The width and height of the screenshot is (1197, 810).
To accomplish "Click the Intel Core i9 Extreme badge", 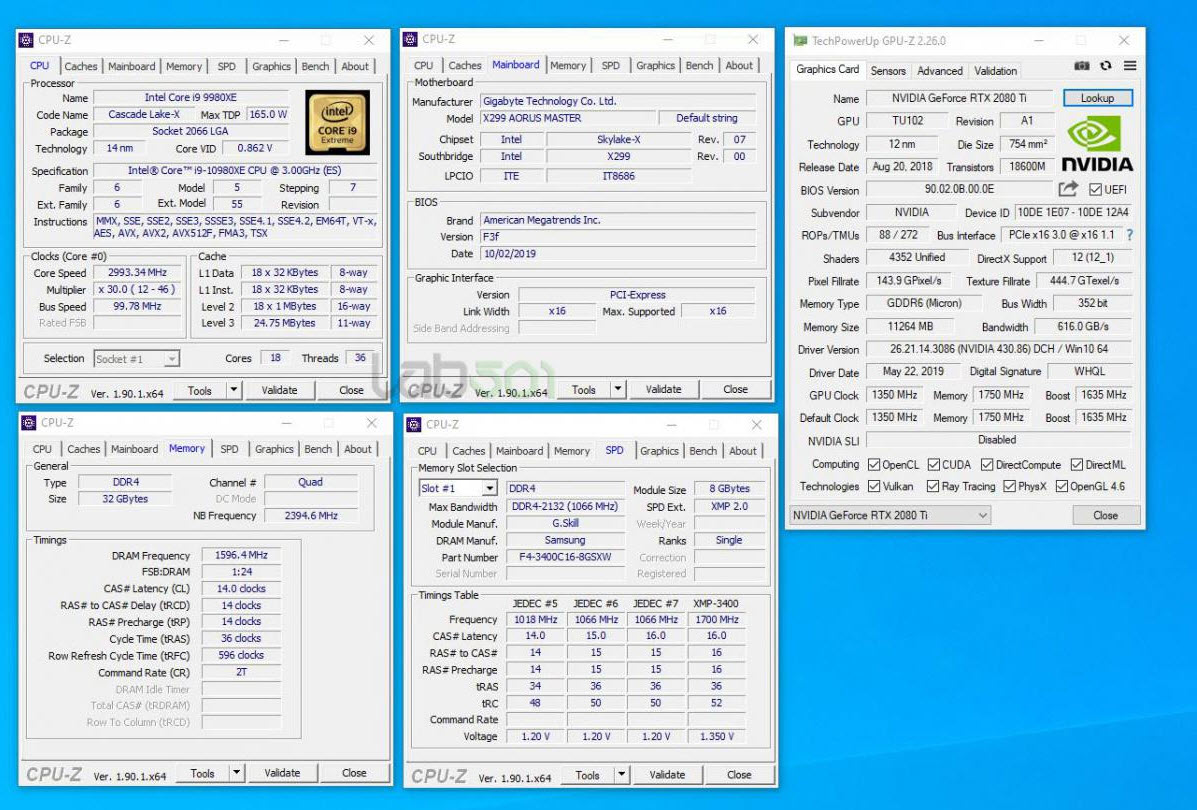I will click(337, 123).
